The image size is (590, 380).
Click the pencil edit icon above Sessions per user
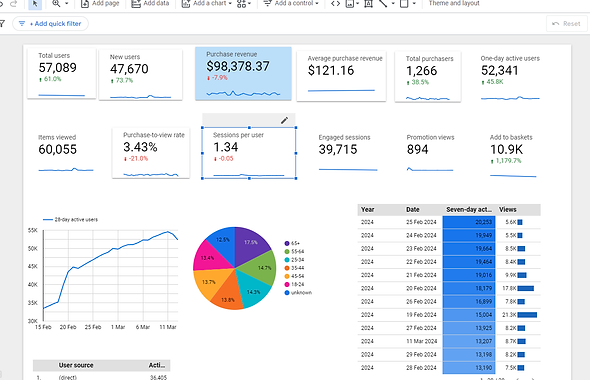[x=284, y=120]
